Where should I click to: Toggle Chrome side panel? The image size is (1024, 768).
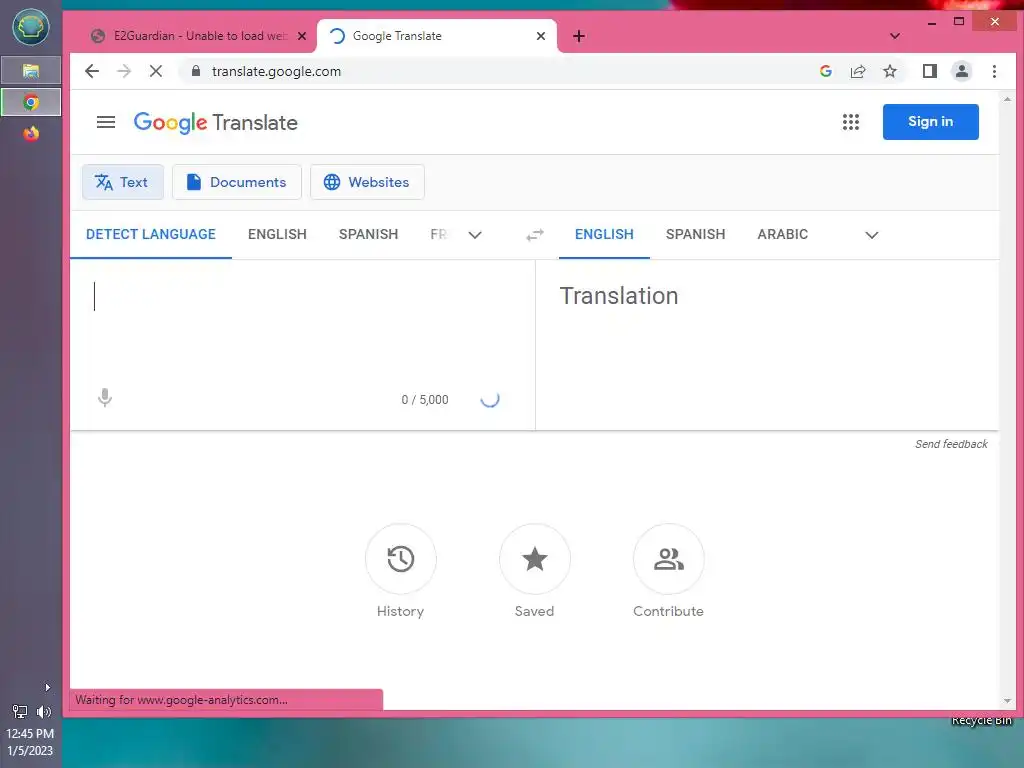point(929,71)
